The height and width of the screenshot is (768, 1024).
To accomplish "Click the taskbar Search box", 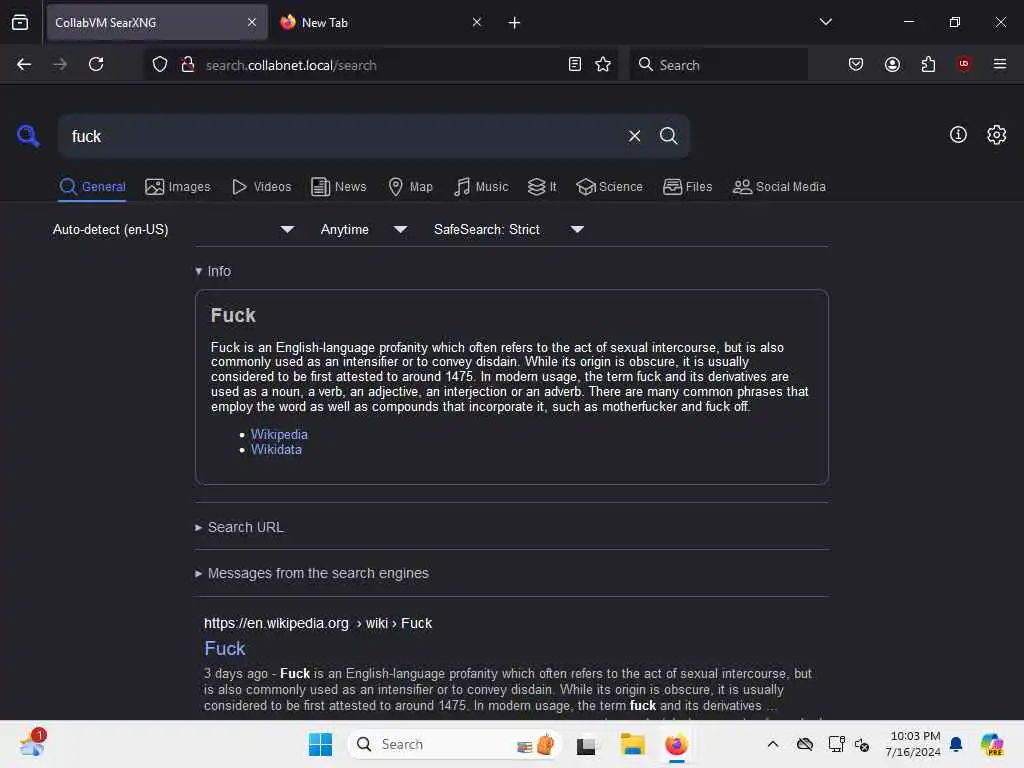I will point(455,744).
